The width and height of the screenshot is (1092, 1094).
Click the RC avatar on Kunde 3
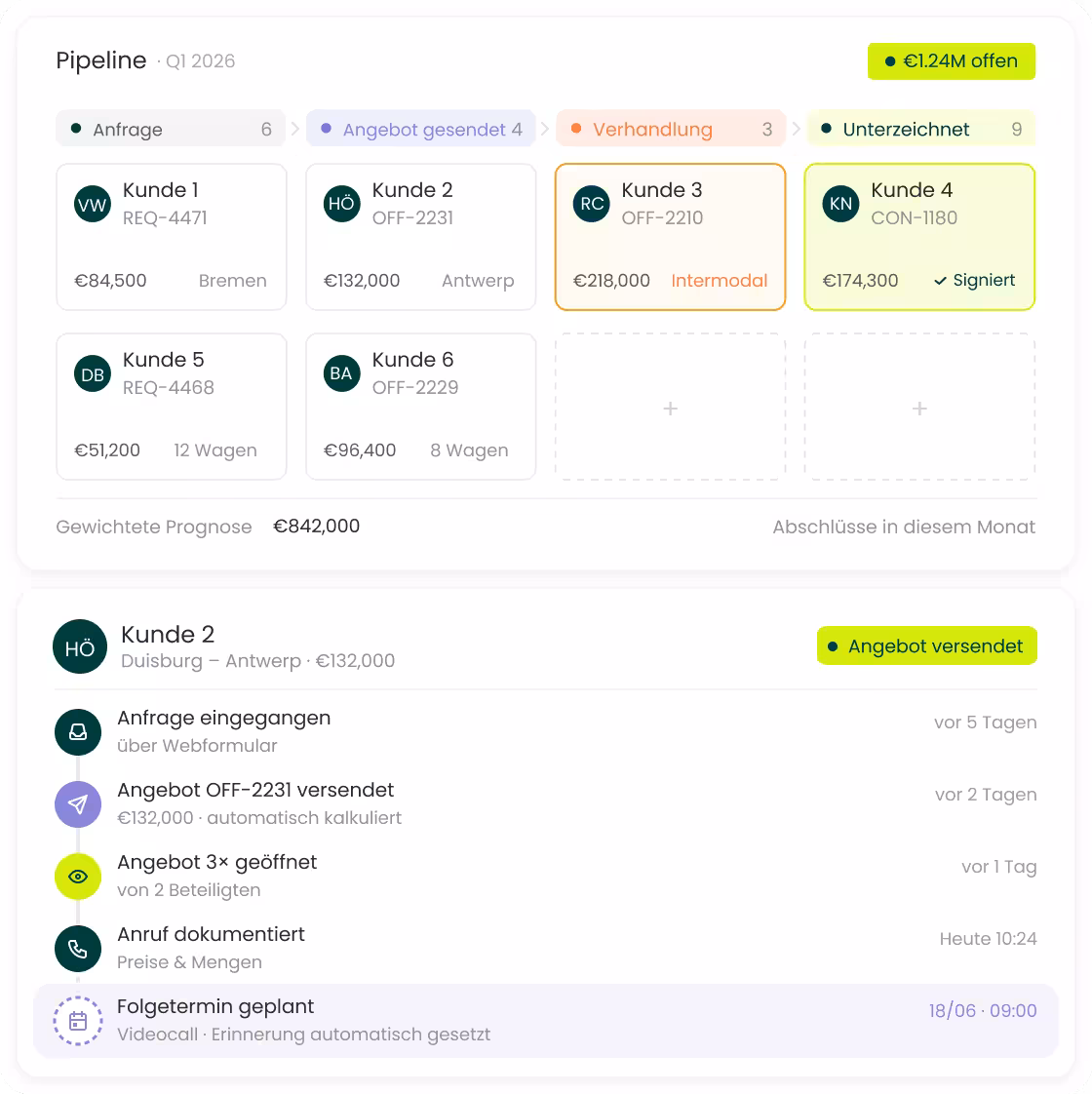(592, 204)
